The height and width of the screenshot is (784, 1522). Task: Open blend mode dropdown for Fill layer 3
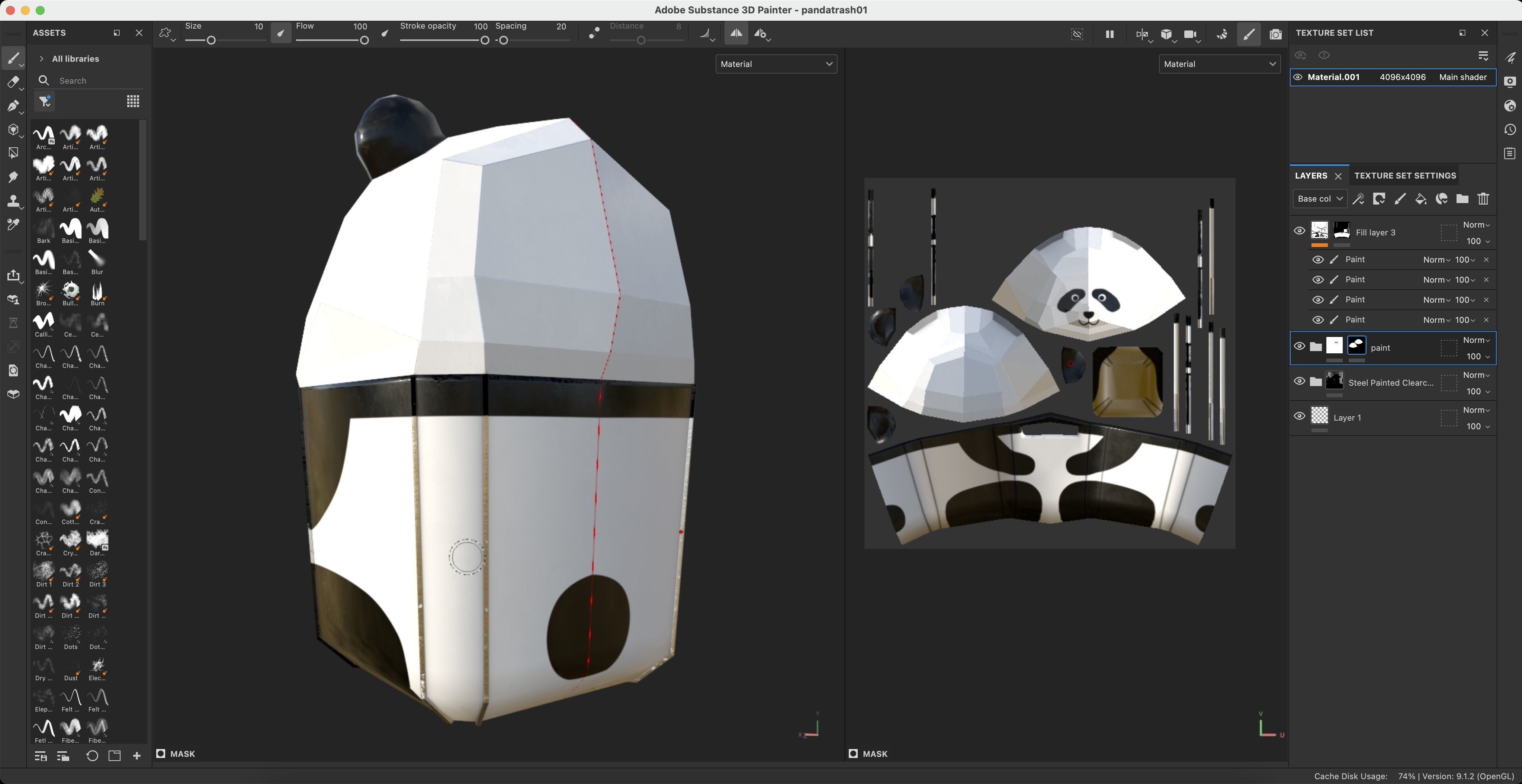1476,225
